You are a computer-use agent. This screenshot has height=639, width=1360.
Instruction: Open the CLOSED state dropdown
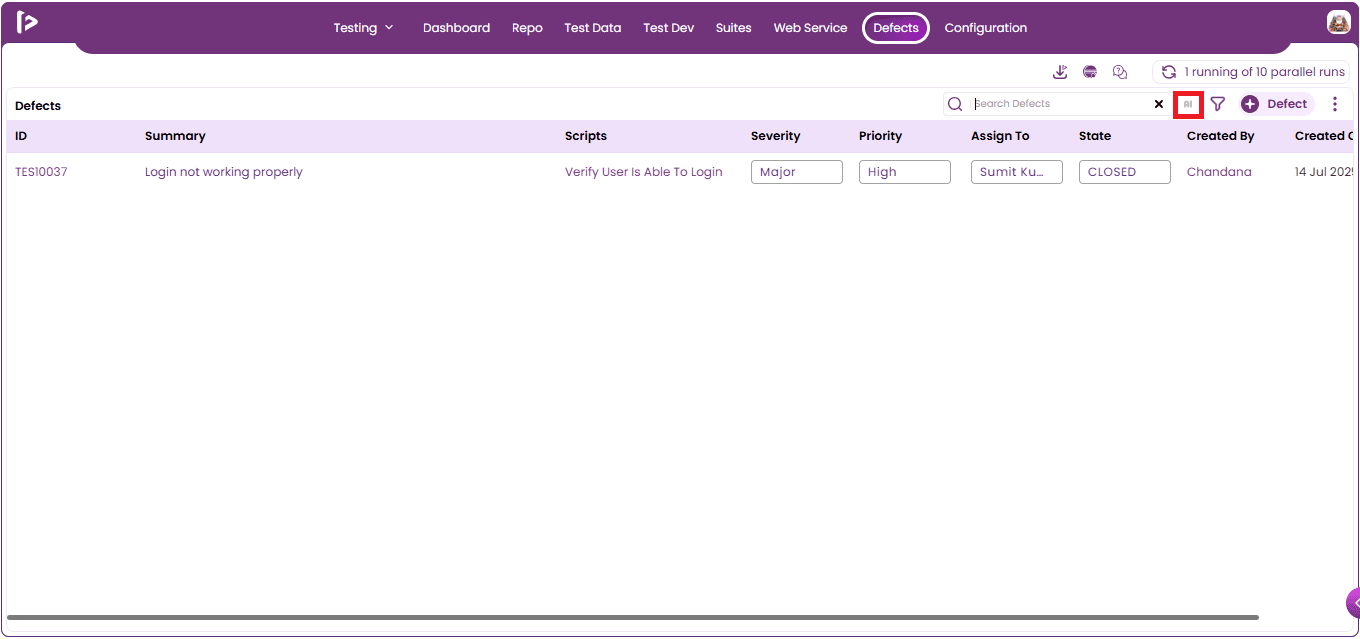[1125, 172]
